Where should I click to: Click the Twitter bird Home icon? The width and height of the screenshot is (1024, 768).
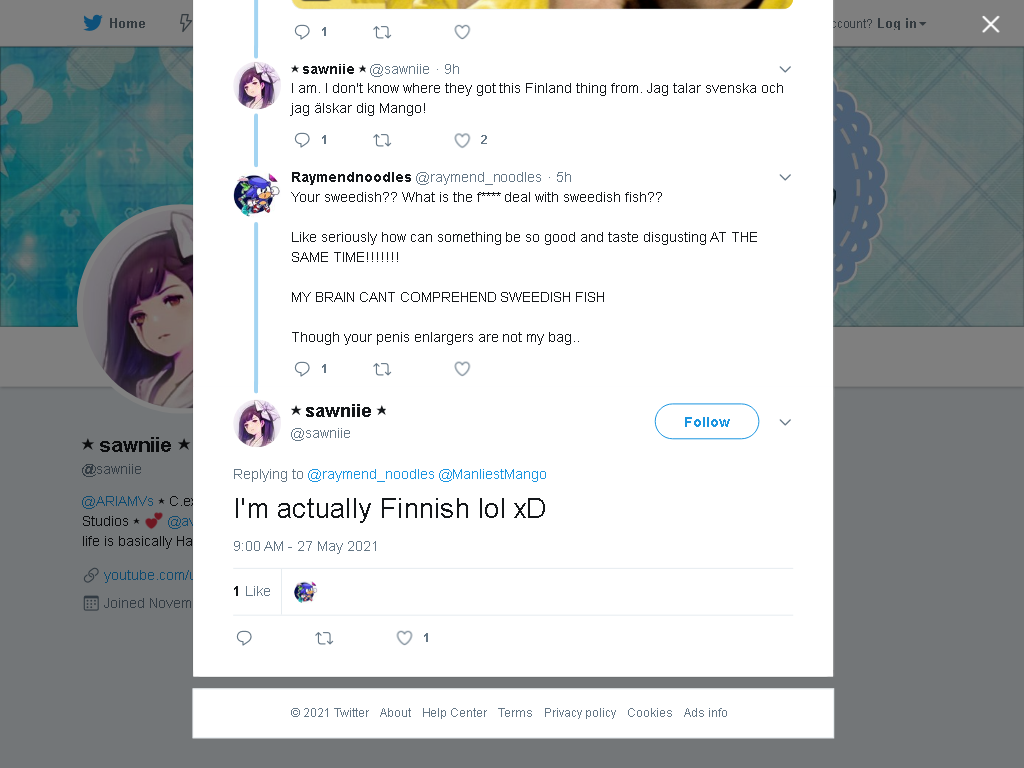point(93,24)
